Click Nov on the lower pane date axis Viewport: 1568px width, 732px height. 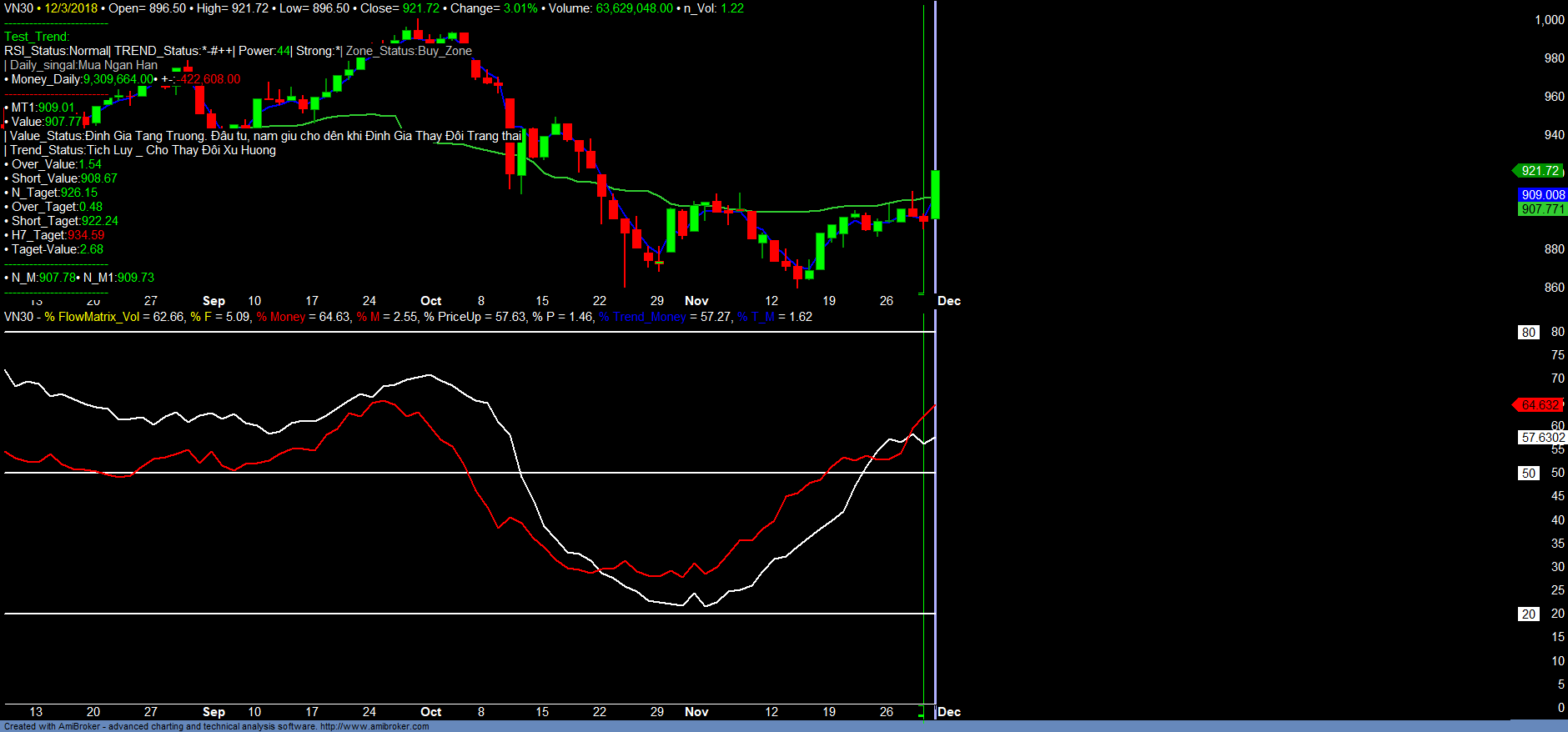696,712
